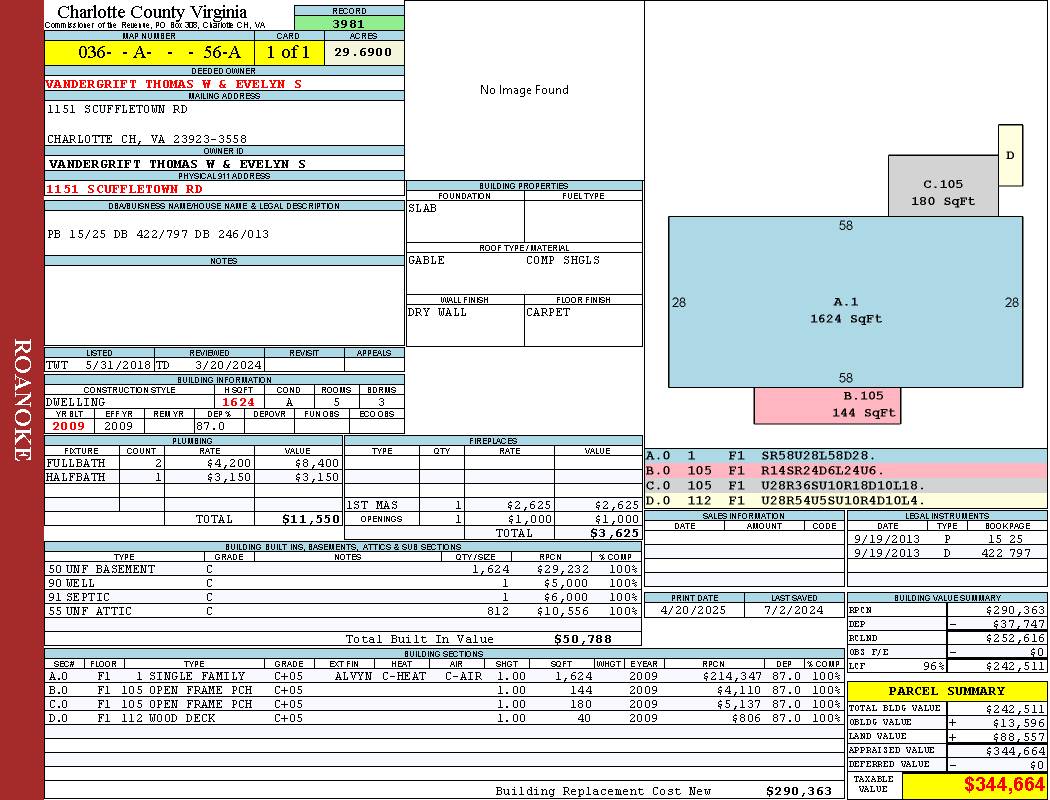Select yellow sketch code row D.0
Image resolution: width=1050 pixels, height=800 pixels.
tap(846, 500)
